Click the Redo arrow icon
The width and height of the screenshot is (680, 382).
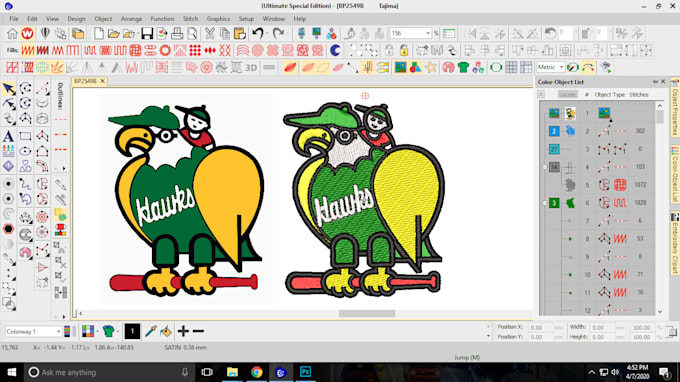(x=278, y=33)
